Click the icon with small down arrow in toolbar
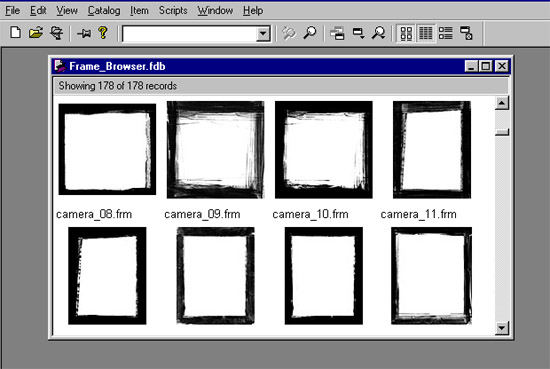The image size is (550, 369). [x=358, y=33]
